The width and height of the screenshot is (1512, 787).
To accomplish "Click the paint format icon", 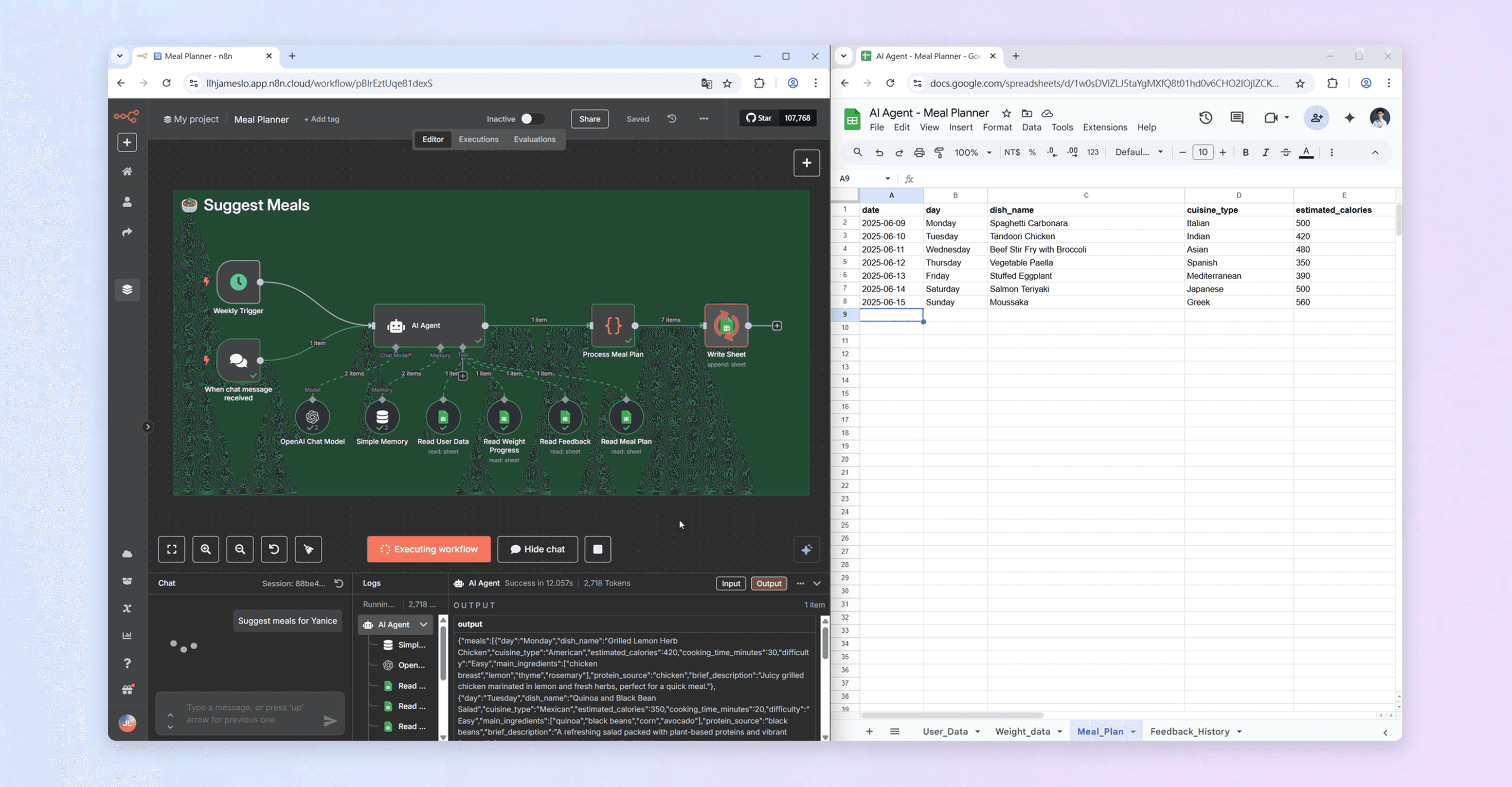I will tap(939, 153).
